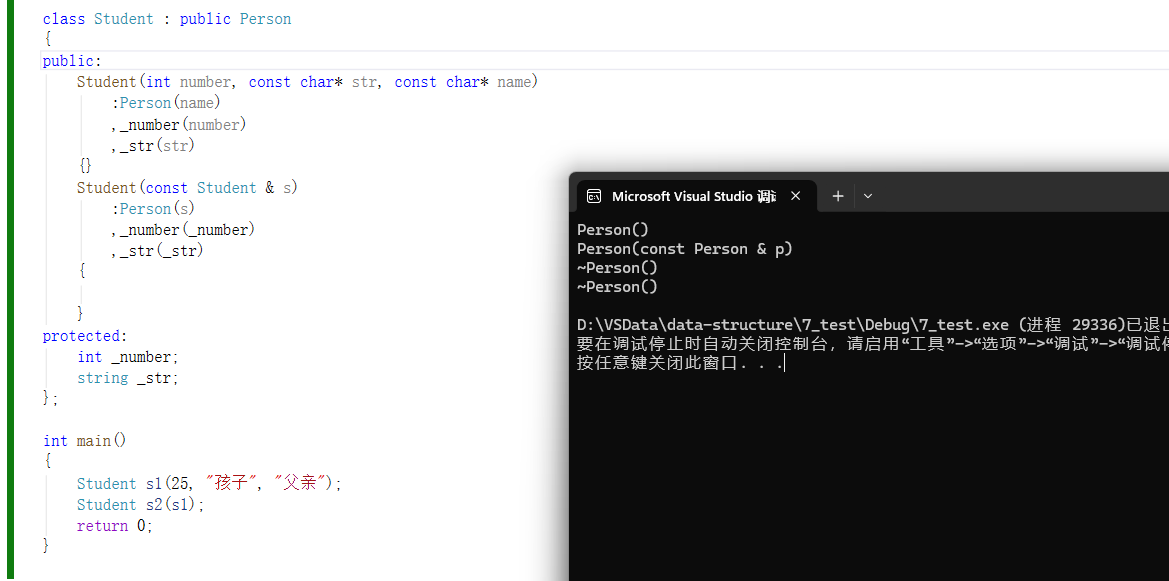
Task: Click 'Student(const Student & s)' copy constructor
Action: 187,188
